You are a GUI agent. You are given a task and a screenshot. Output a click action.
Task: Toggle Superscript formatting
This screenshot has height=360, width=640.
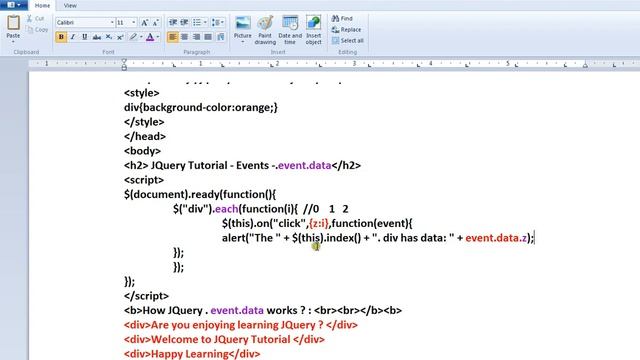point(120,37)
